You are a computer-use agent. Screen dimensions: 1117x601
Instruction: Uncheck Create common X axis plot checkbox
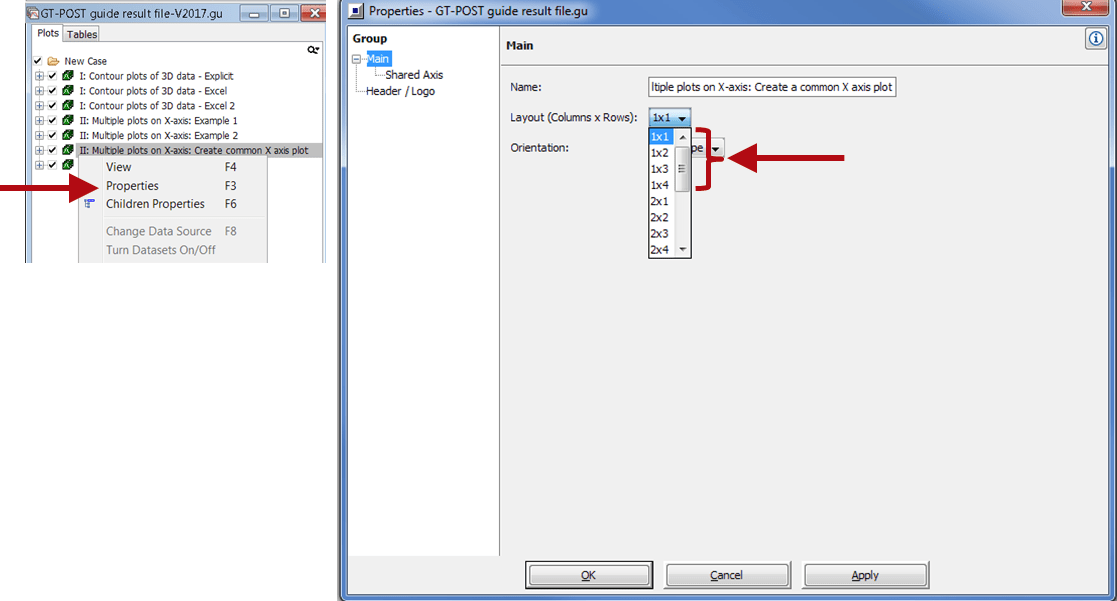pos(53,150)
